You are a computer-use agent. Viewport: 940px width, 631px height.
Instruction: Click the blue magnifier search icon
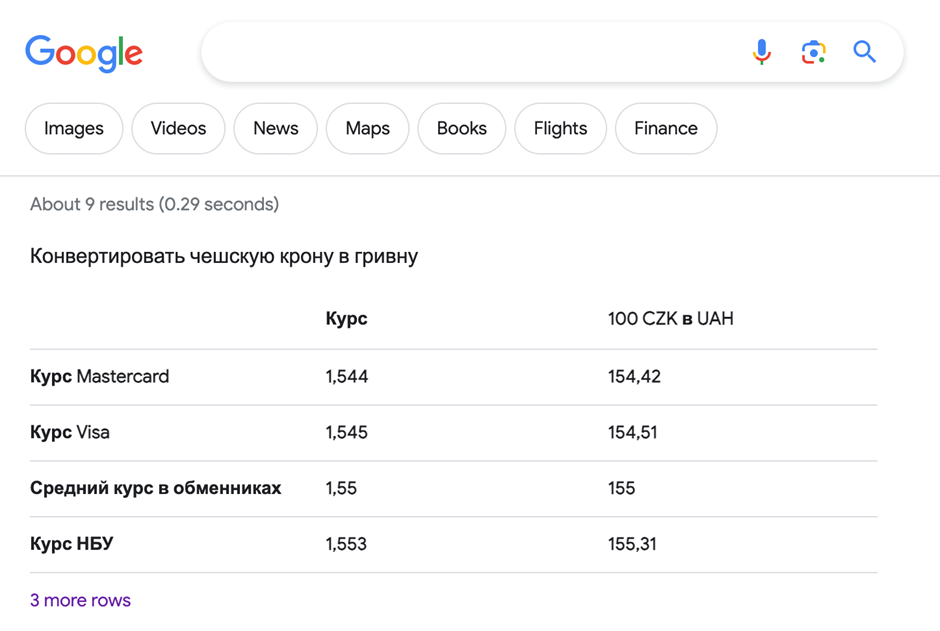864,52
